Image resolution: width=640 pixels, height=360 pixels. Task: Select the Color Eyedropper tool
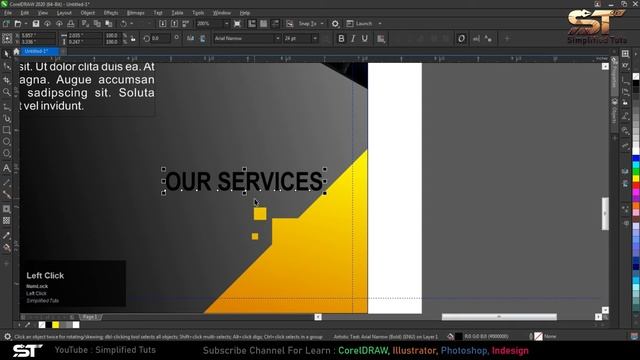(x=7, y=236)
